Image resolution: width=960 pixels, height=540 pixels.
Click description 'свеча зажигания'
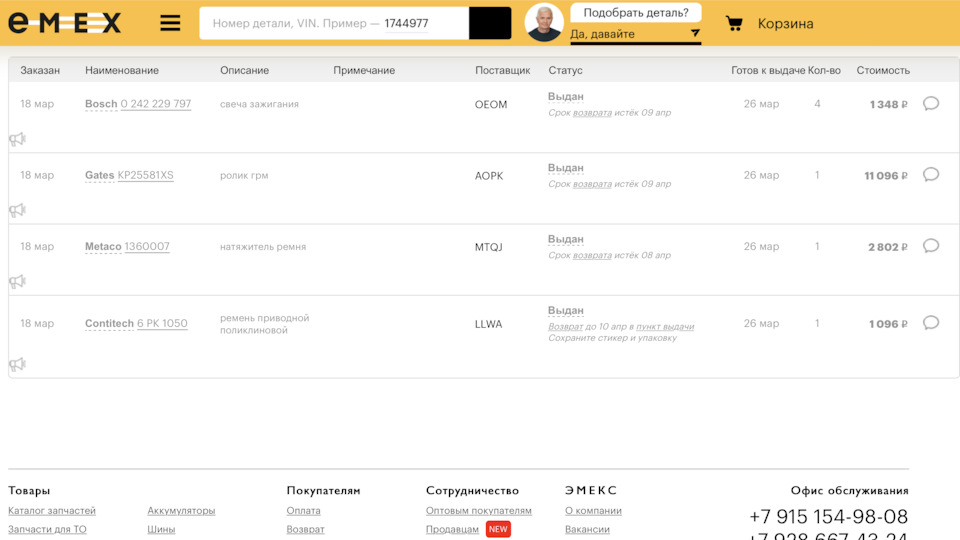click(x=260, y=104)
